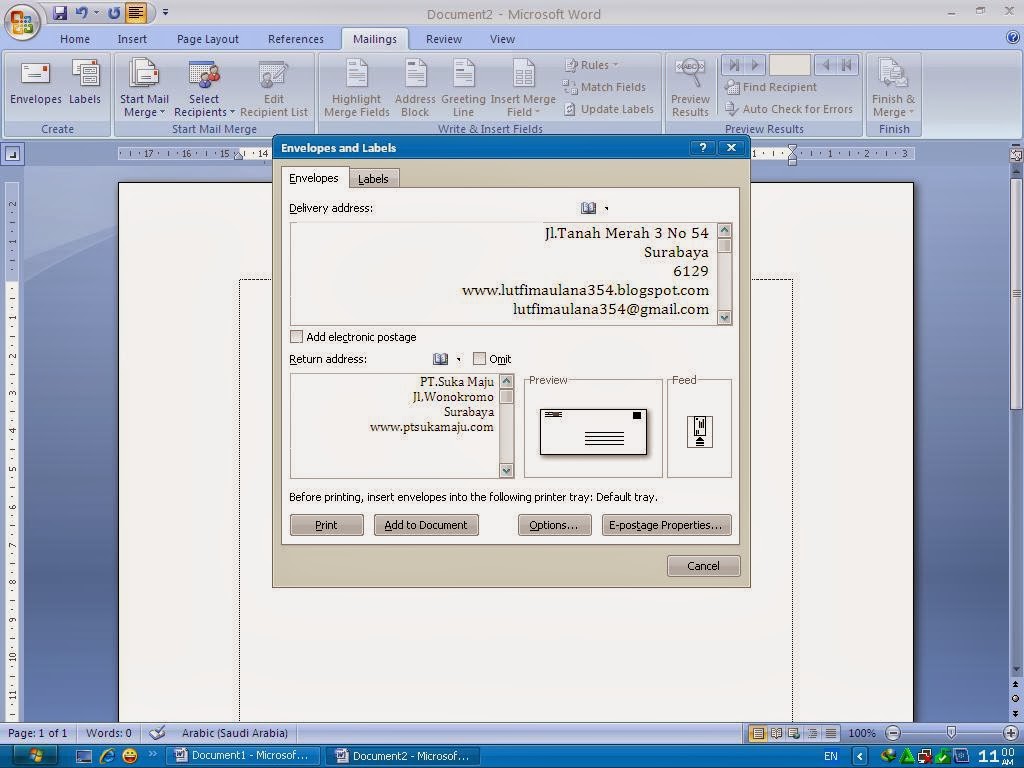Expand the Rules dropdown menu
1024x768 pixels.
click(x=592, y=64)
